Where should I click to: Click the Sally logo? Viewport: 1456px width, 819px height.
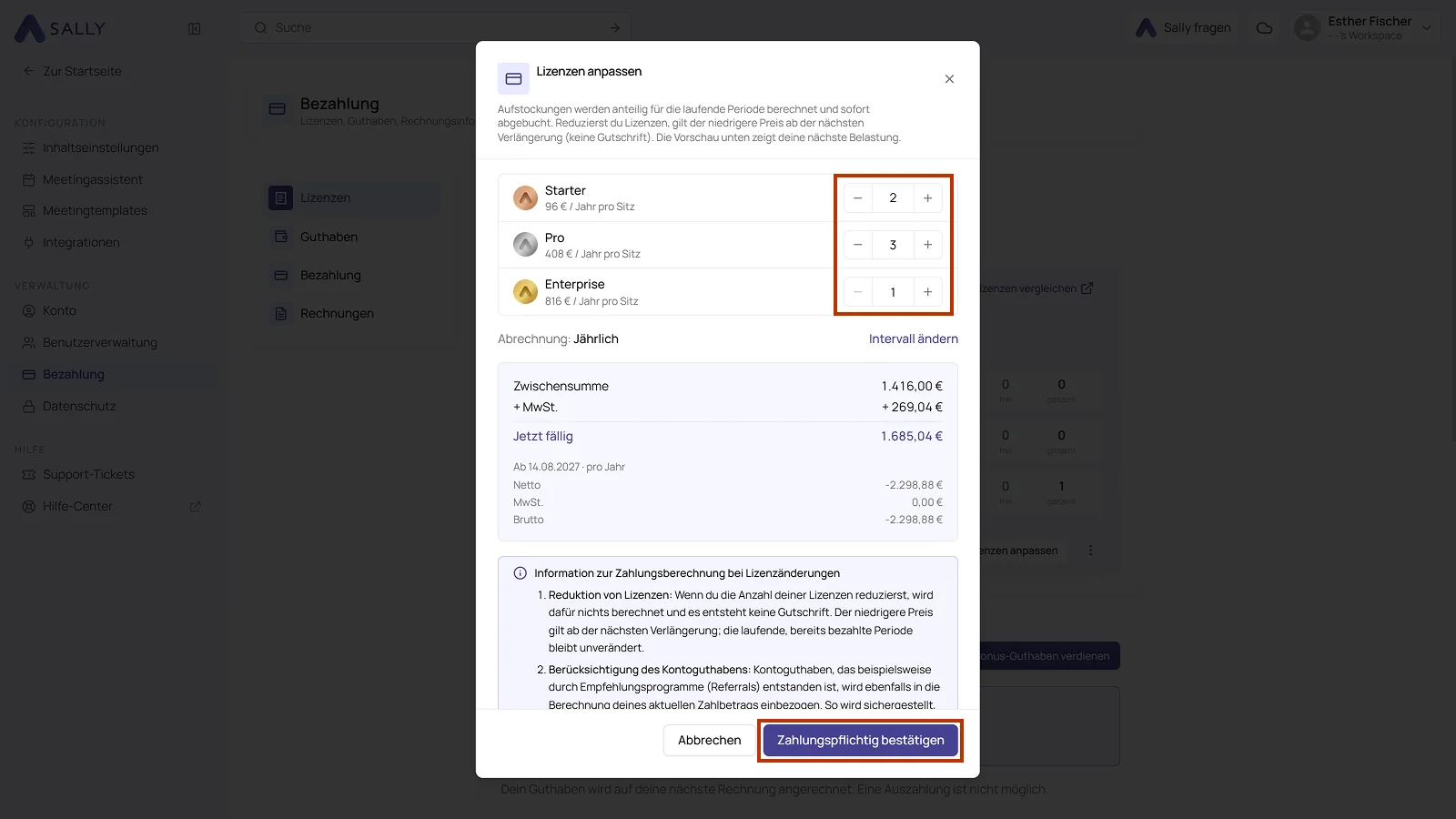60,28
